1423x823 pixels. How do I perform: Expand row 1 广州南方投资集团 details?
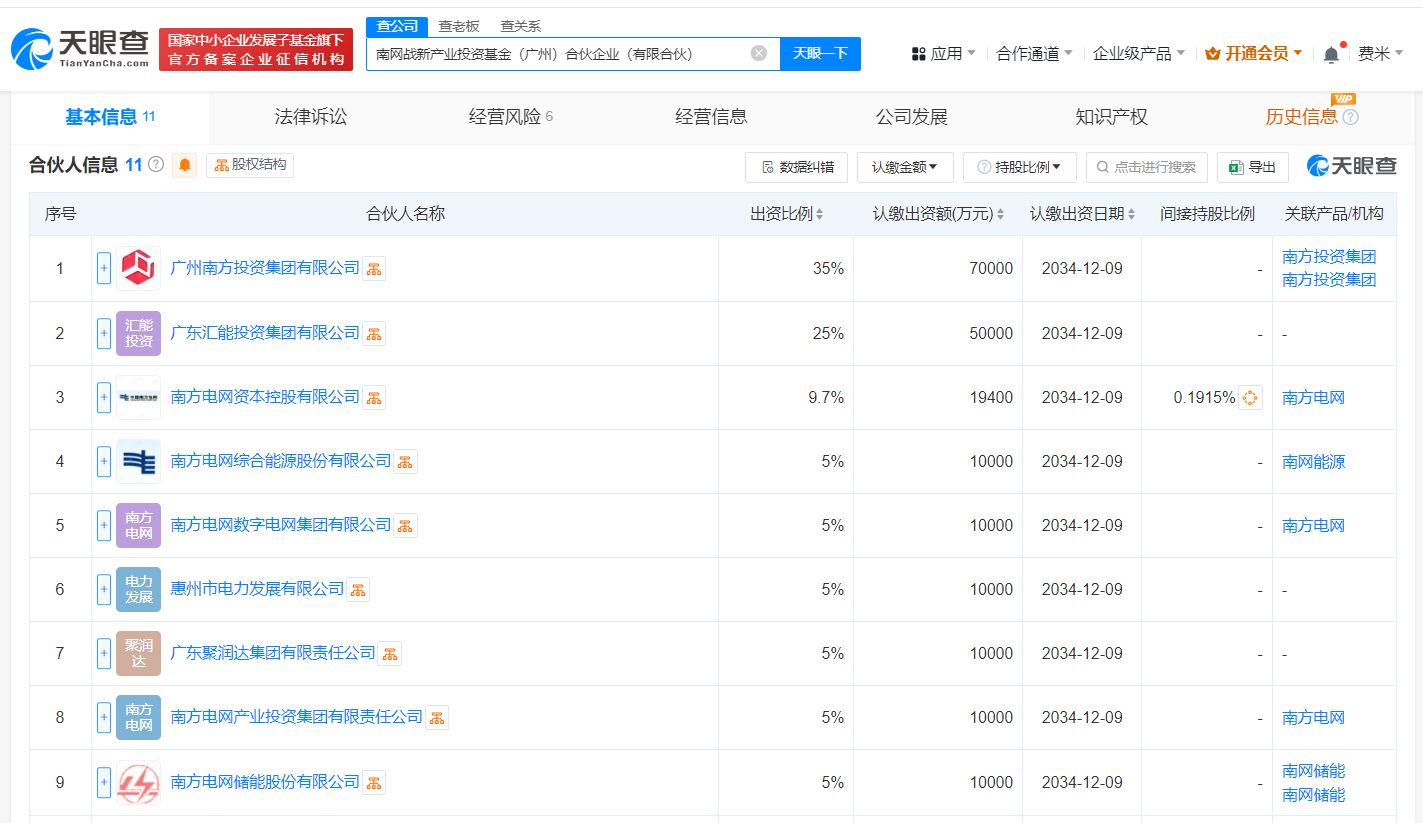[x=104, y=268]
